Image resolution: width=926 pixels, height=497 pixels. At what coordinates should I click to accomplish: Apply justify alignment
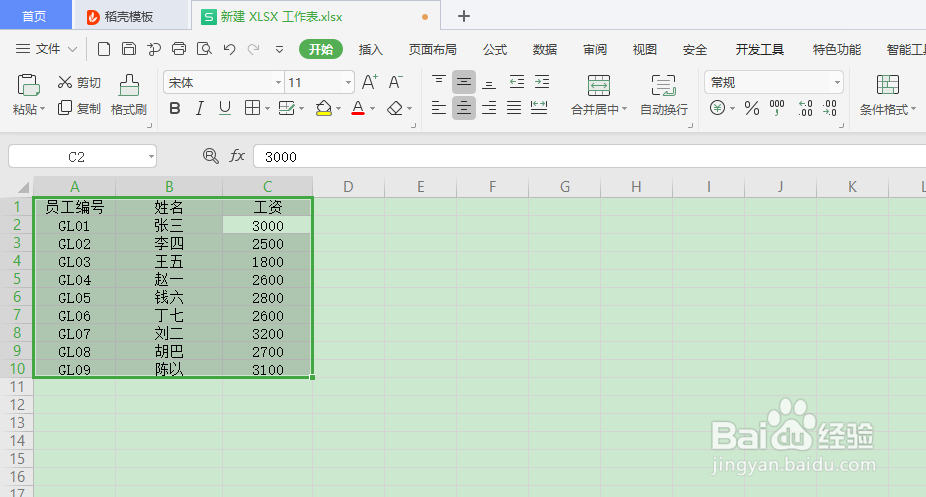pyautogui.click(x=514, y=108)
